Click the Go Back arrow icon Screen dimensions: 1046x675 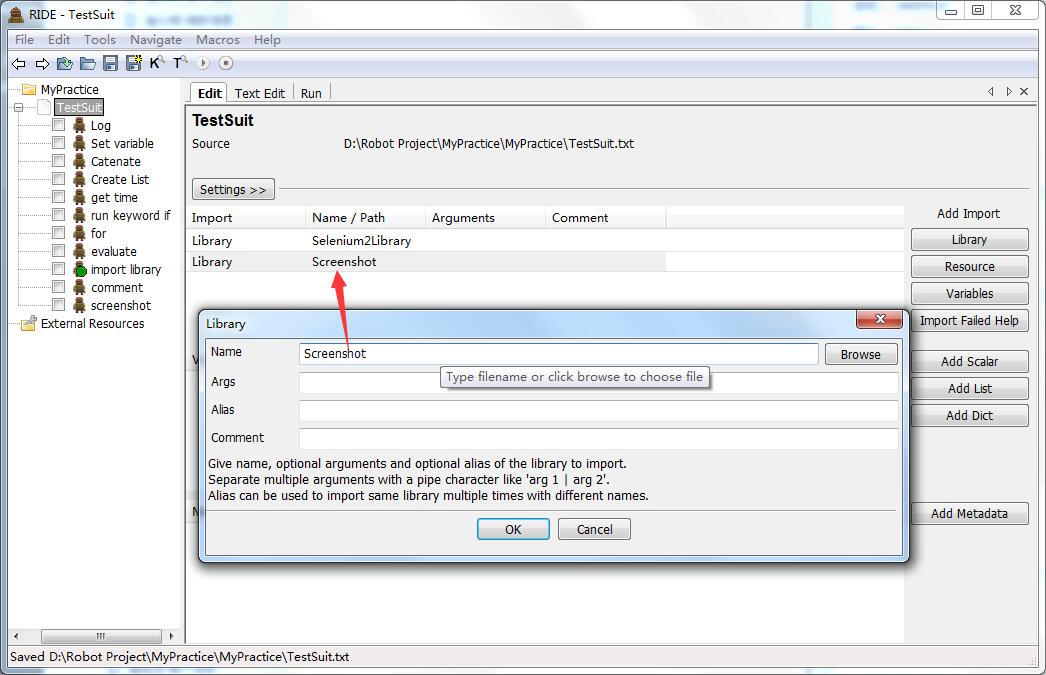click(18, 63)
